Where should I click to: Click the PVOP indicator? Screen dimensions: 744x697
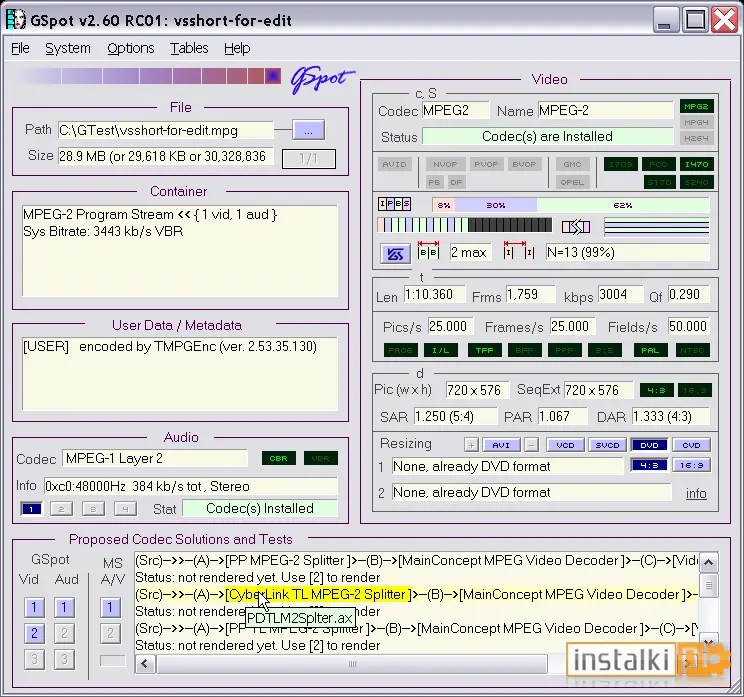486,164
